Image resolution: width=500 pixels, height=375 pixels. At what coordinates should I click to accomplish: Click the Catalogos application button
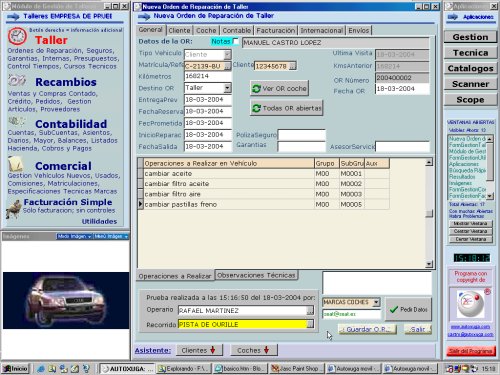(x=470, y=68)
